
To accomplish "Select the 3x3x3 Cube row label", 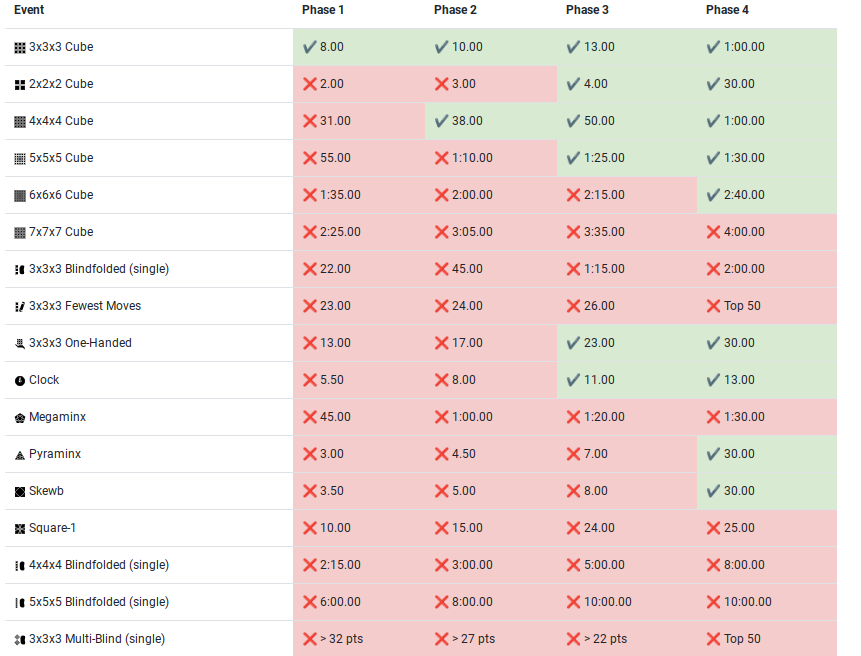I will click(x=61, y=47).
